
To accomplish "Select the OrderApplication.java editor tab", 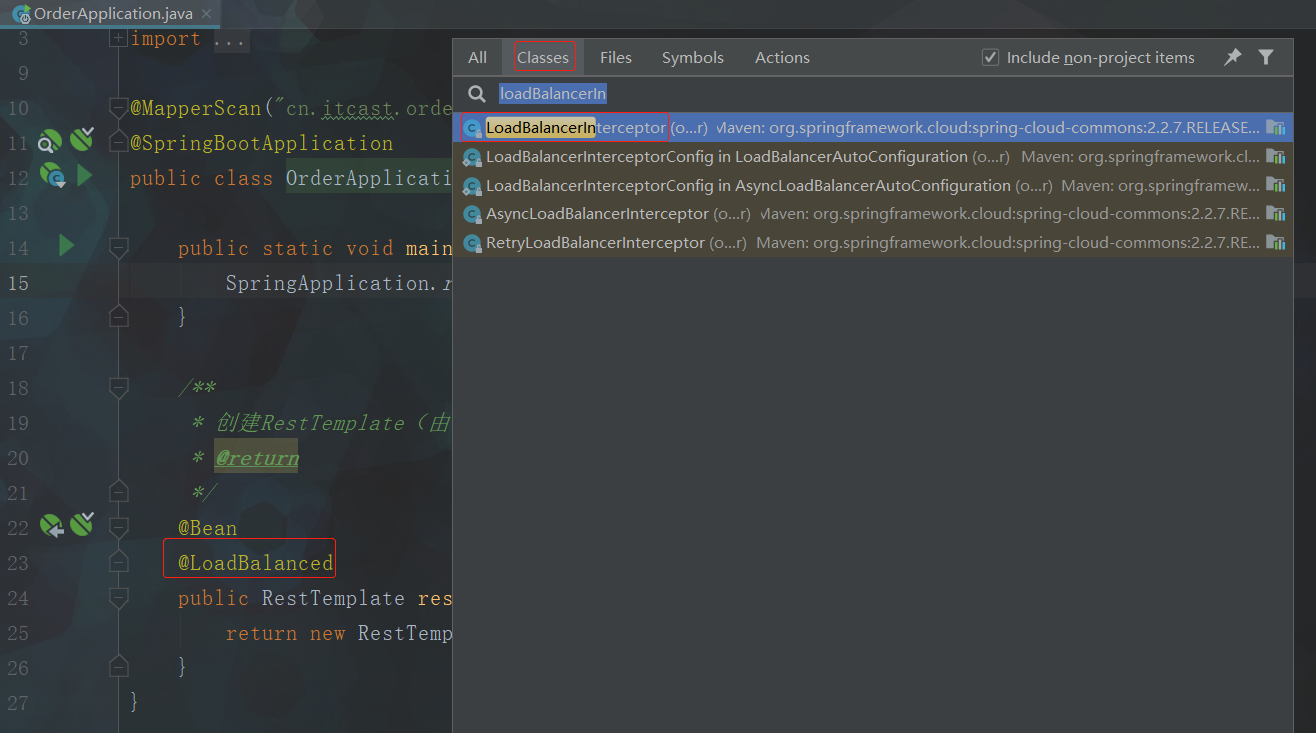I will [x=108, y=14].
